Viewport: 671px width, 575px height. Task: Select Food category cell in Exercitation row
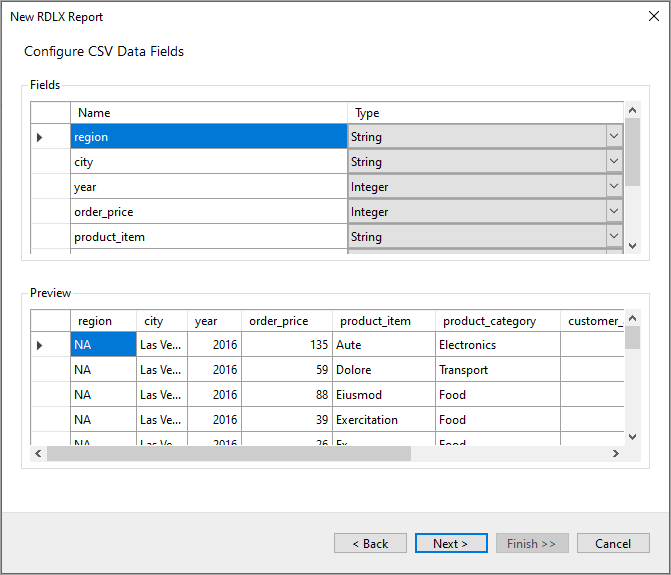(x=498, y=419)
